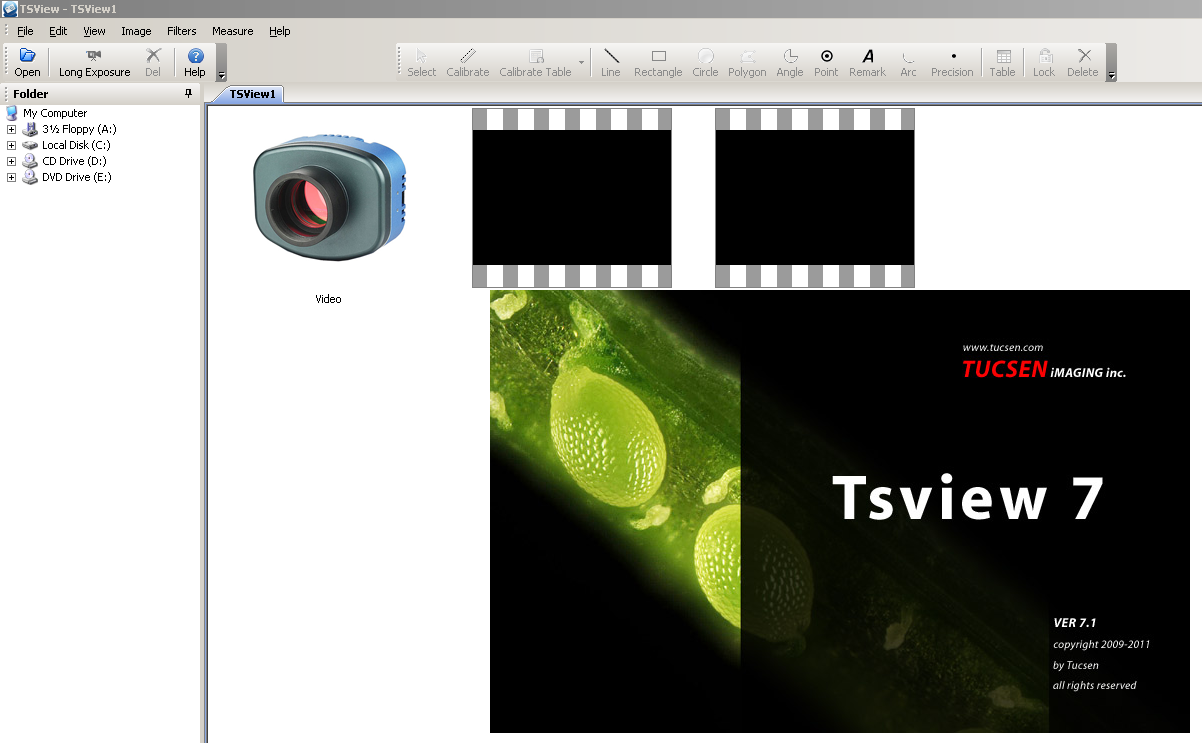Open the View menu
This screenshot has width=1202, height=743.
[94, 31]
